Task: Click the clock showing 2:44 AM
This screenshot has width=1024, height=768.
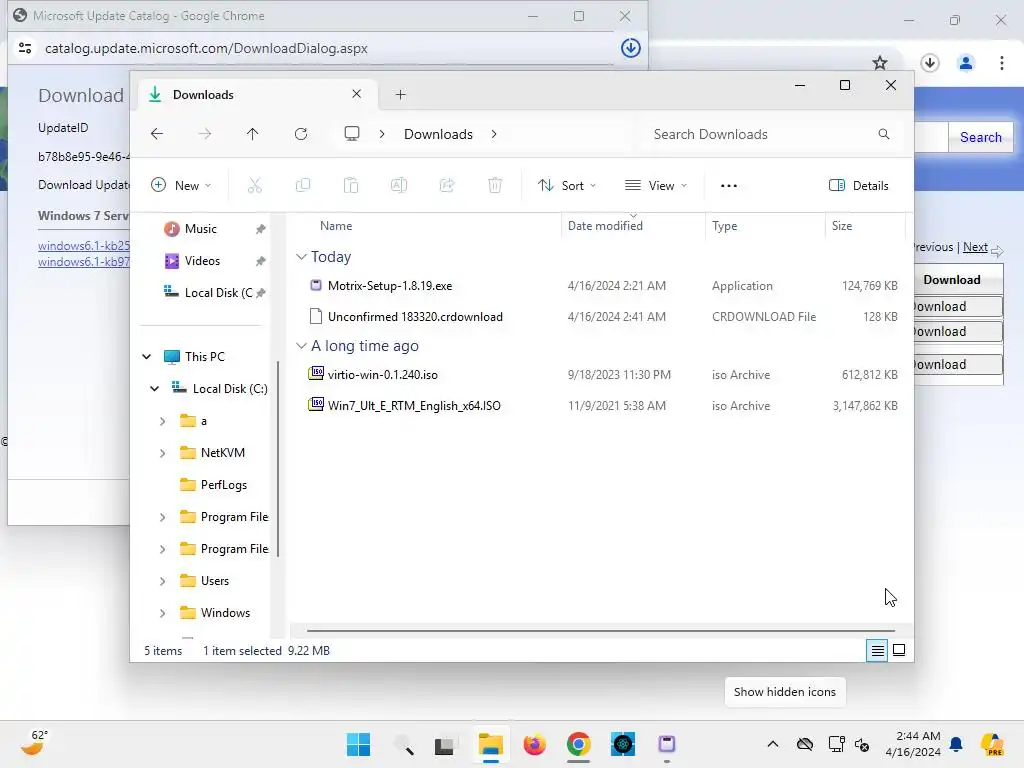Action: coord(913,744)
